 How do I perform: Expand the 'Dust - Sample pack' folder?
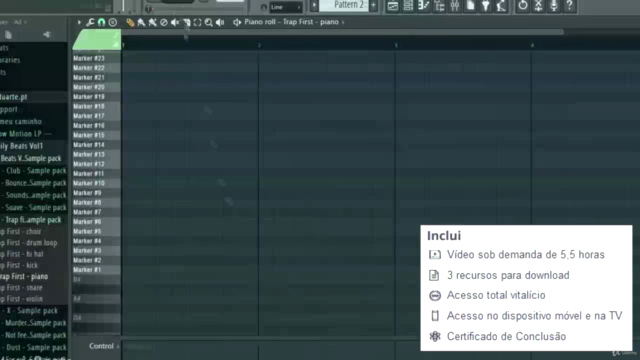[x=33, y=347]
